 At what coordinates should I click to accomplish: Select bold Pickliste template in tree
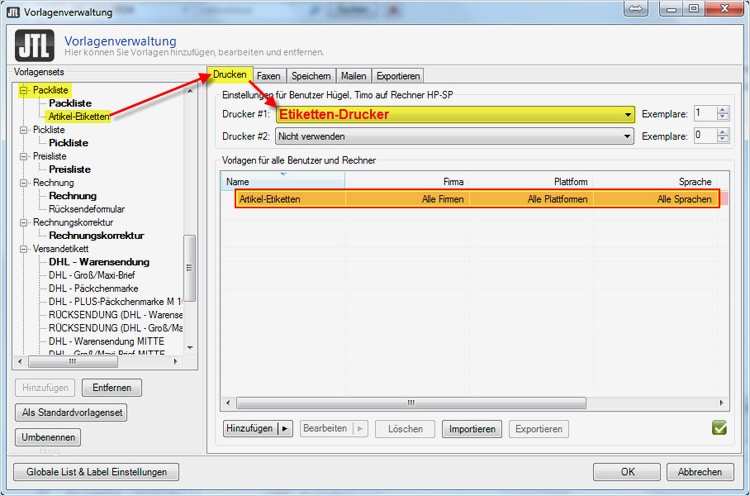pos(68,143)
